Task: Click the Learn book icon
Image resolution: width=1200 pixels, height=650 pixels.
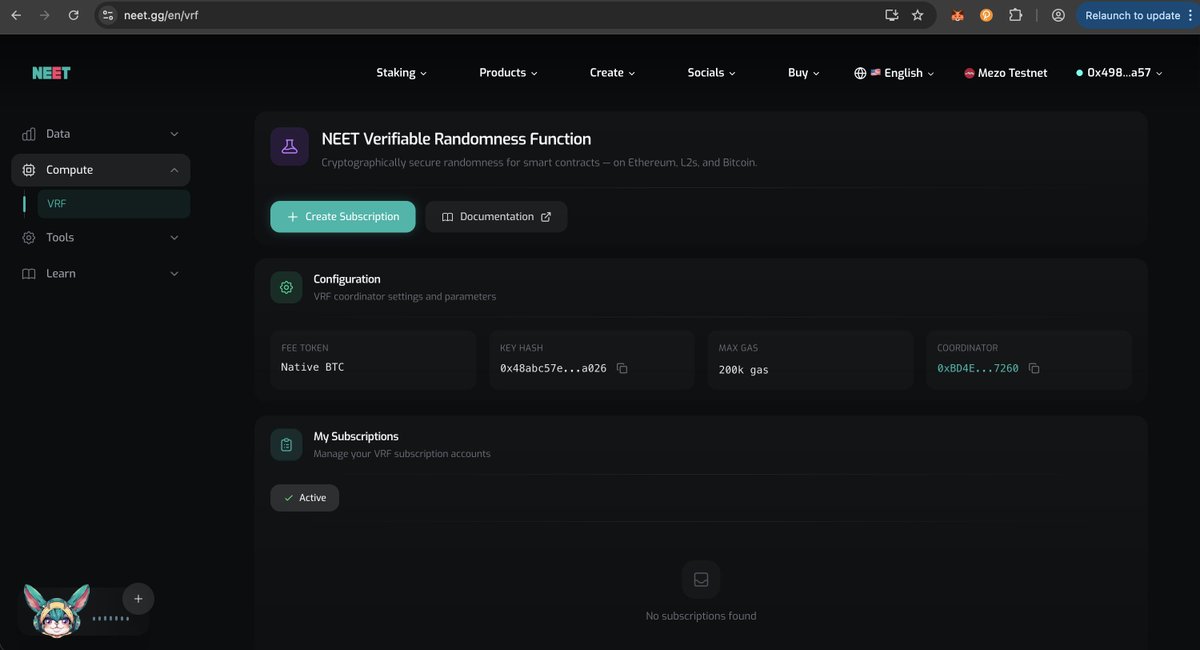Action: pos(28,273)
